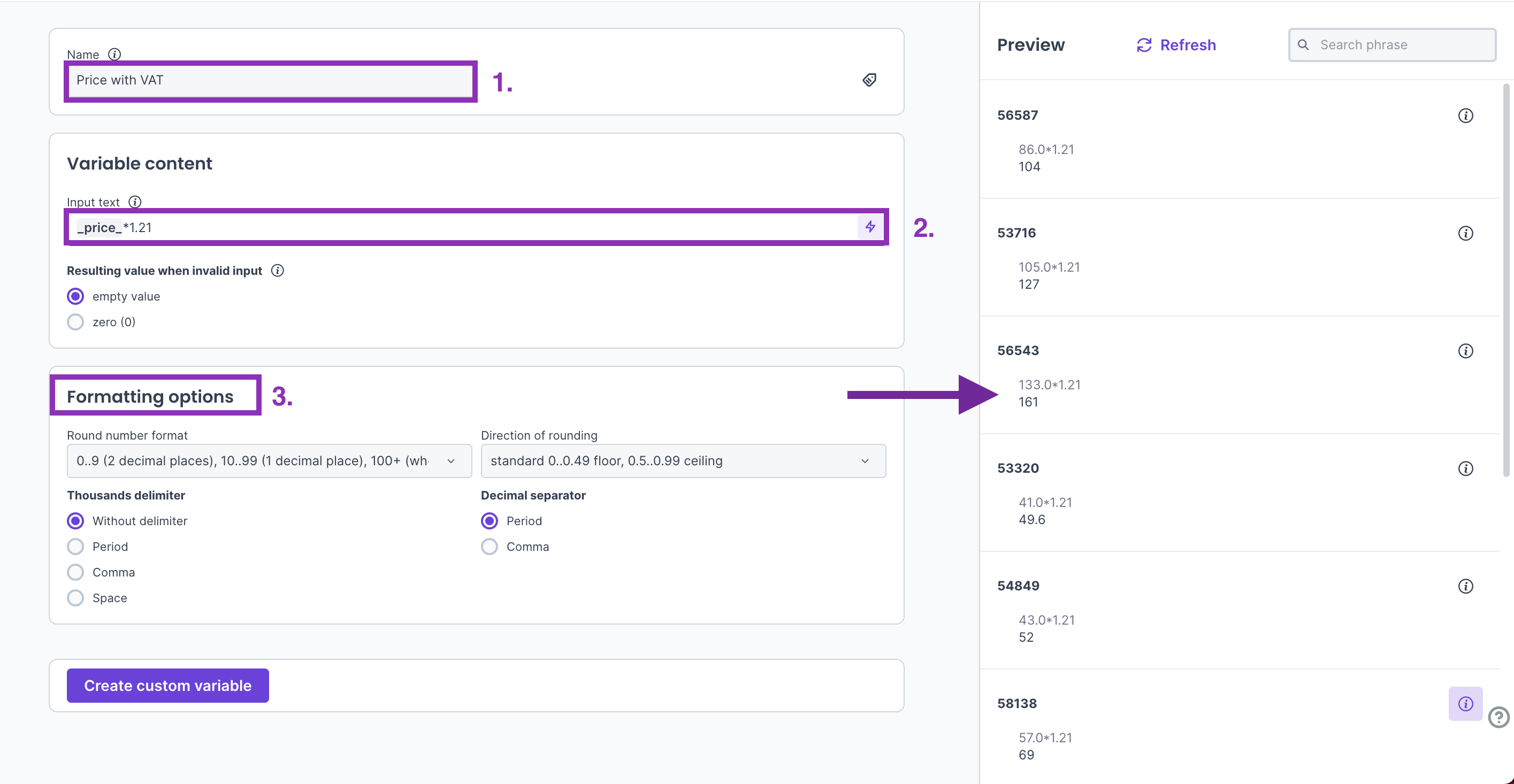Click the highlighted info icon for product 58138

coord(1465,703)
